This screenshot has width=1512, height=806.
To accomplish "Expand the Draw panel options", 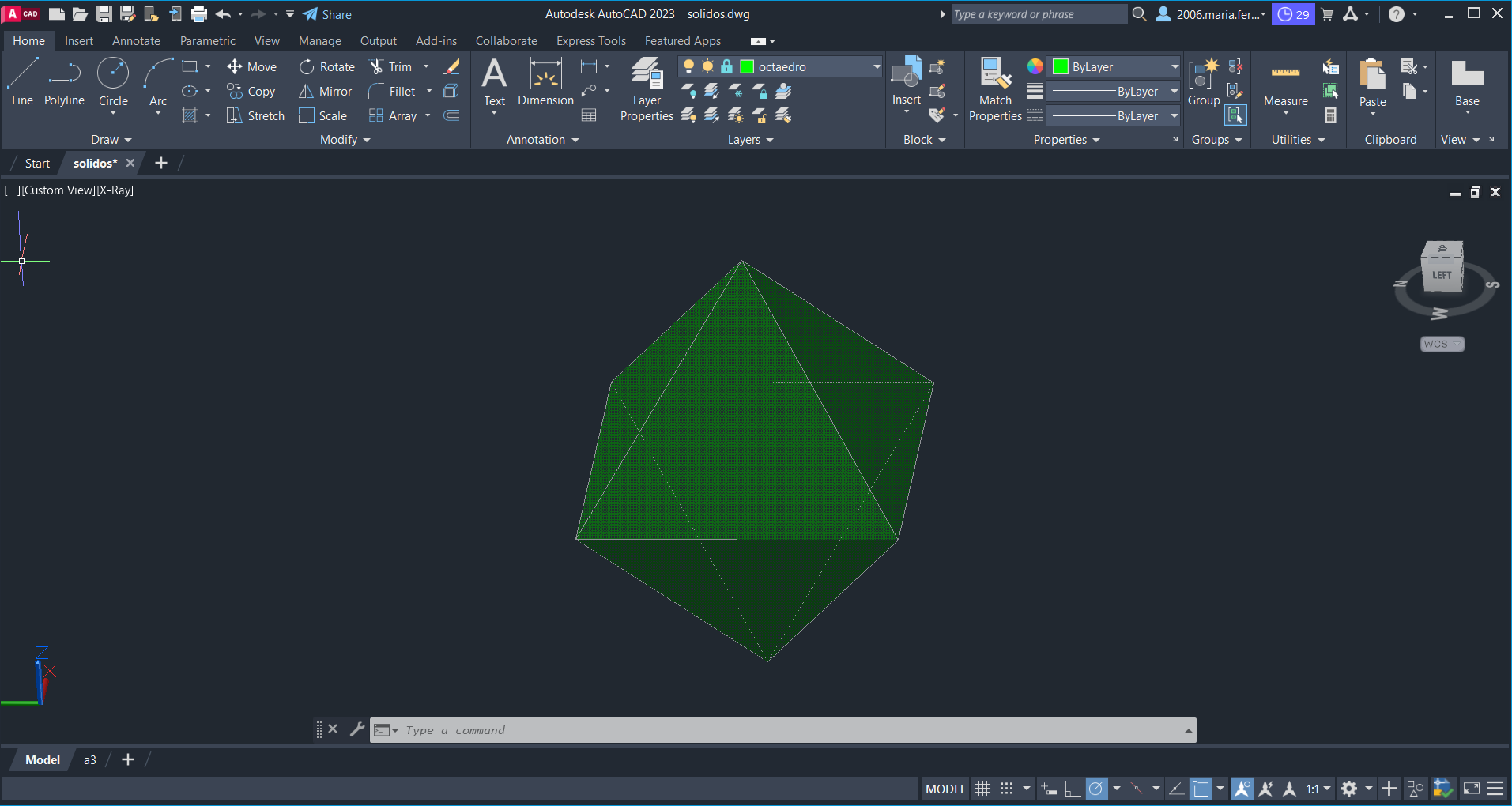I will [x=111, y=140].
